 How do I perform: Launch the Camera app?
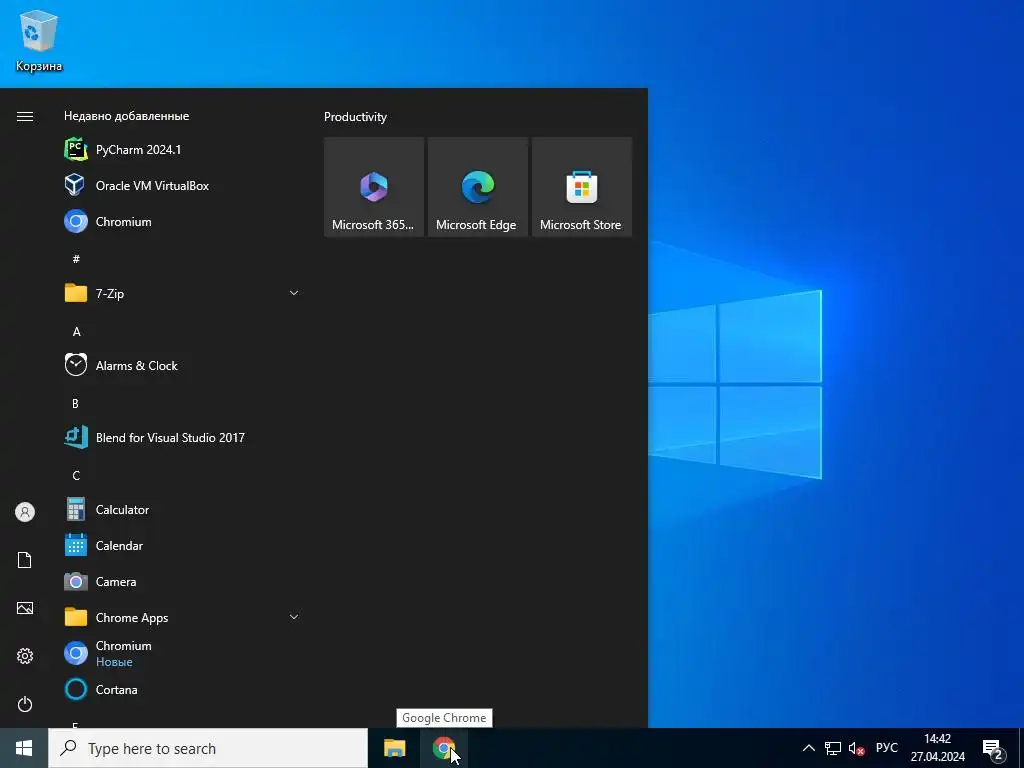[x=183, y=581]
